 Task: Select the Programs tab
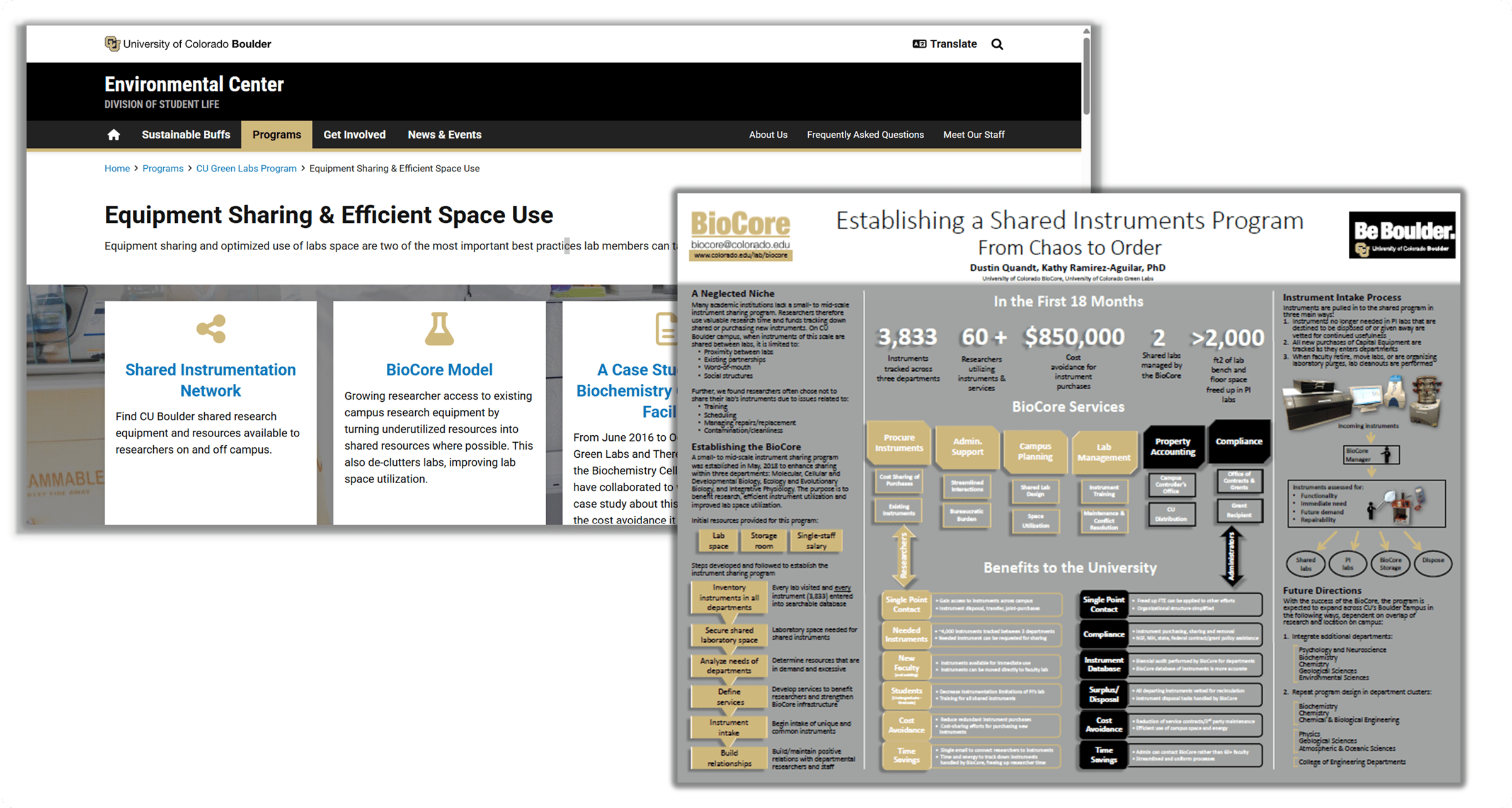[277, 135]
